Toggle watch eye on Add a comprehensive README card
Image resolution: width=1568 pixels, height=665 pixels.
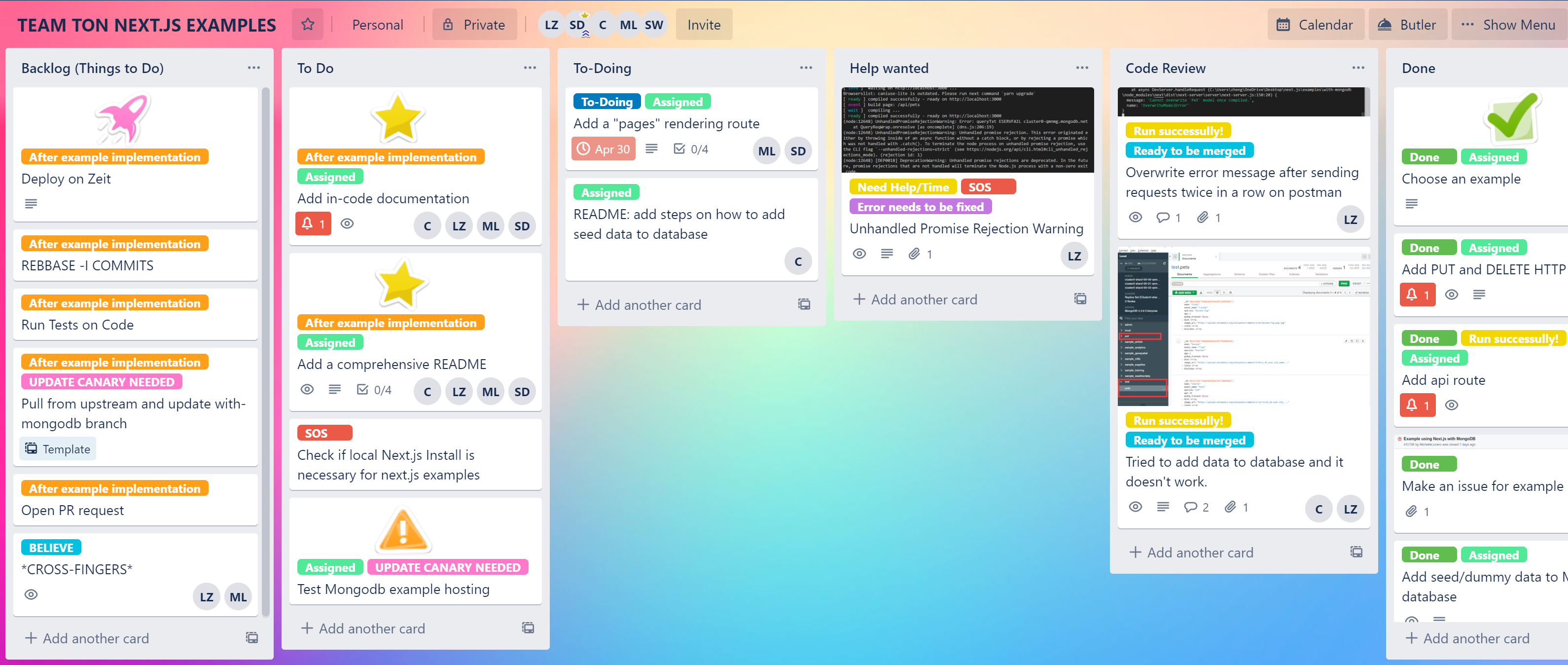click(x=307, y=389)
